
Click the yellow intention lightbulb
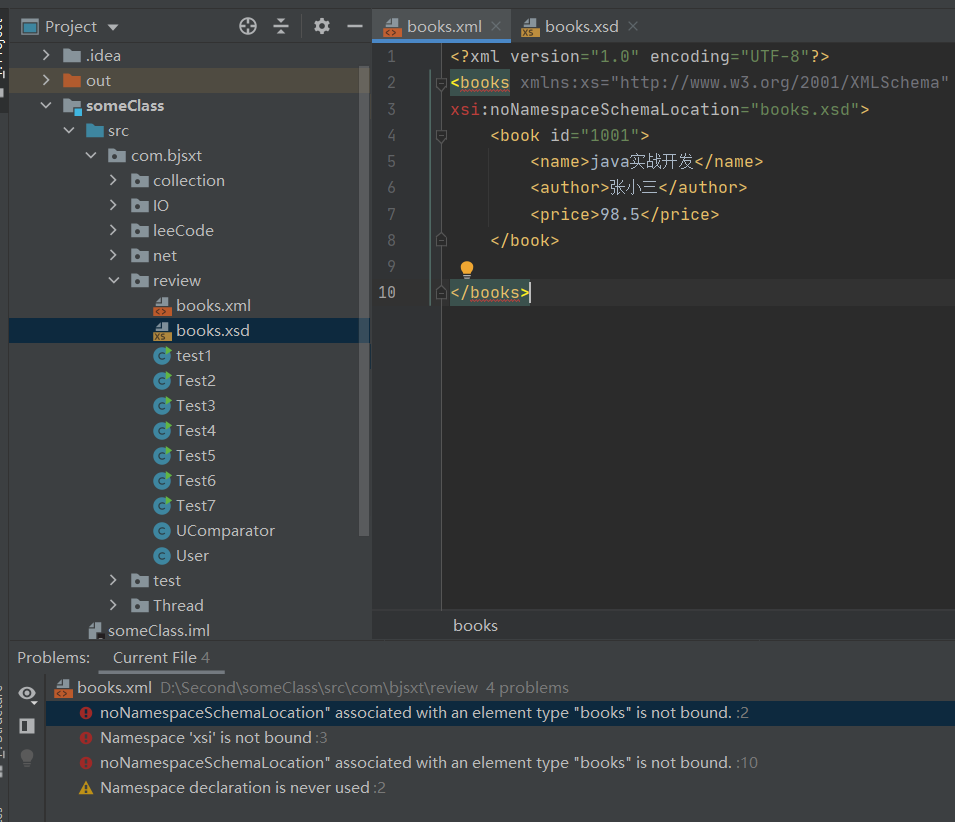click(x=467, y=269)
